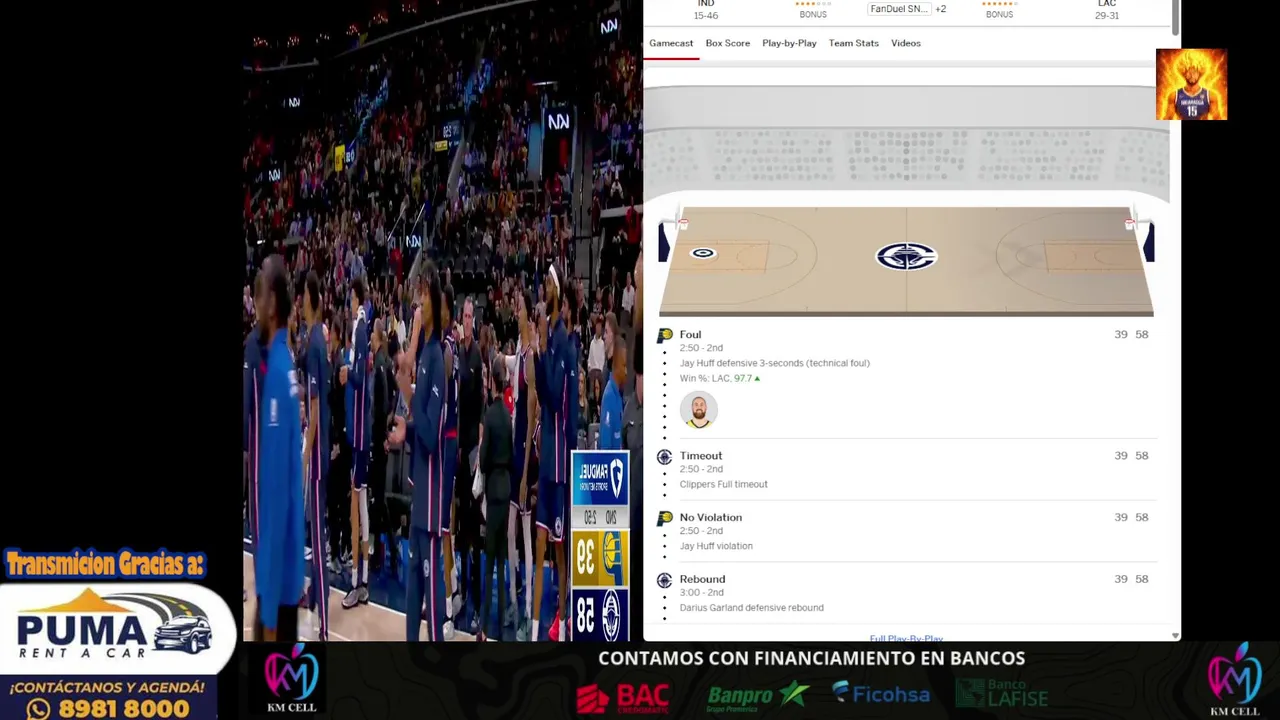The width and height of the screenshot is (1280, 720).
Task: Switch to the Team Stats tab
Action: click(x=853, y=43)
